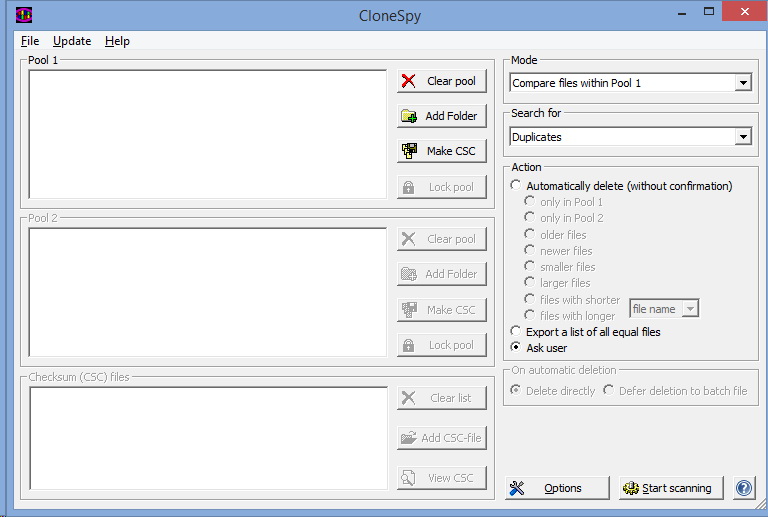This screenshot has height=517, width=768.
Task: Clear Pool 1 with Clear pool button
Action: coord(442,81)
